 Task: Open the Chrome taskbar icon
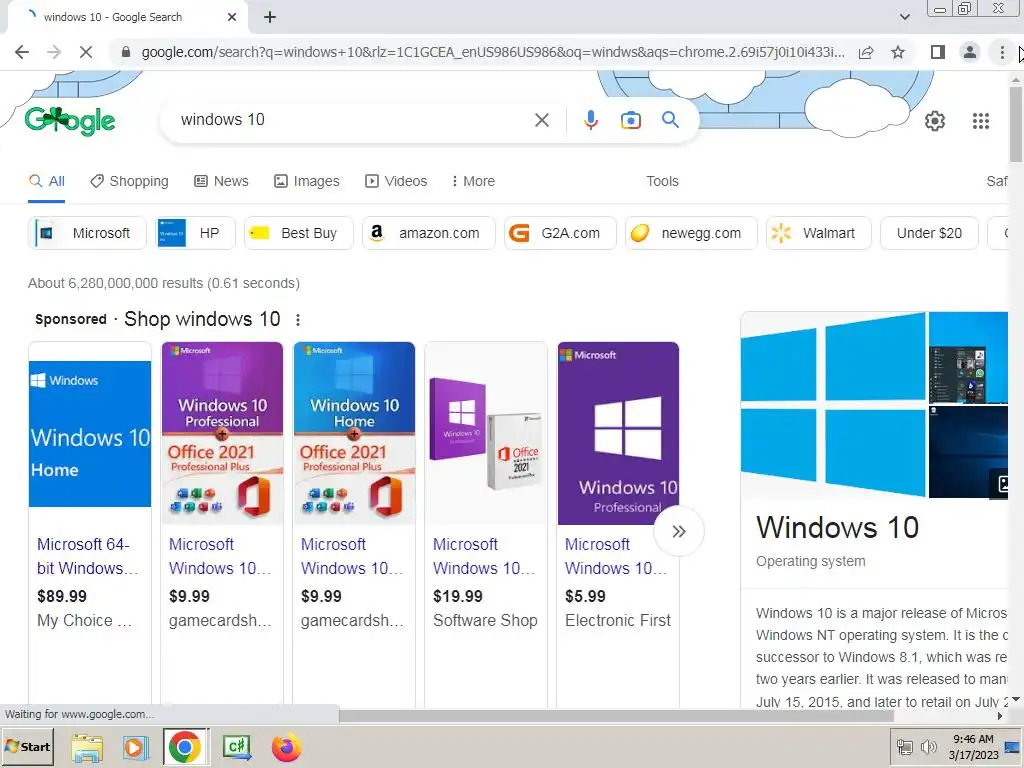(185, 747)
